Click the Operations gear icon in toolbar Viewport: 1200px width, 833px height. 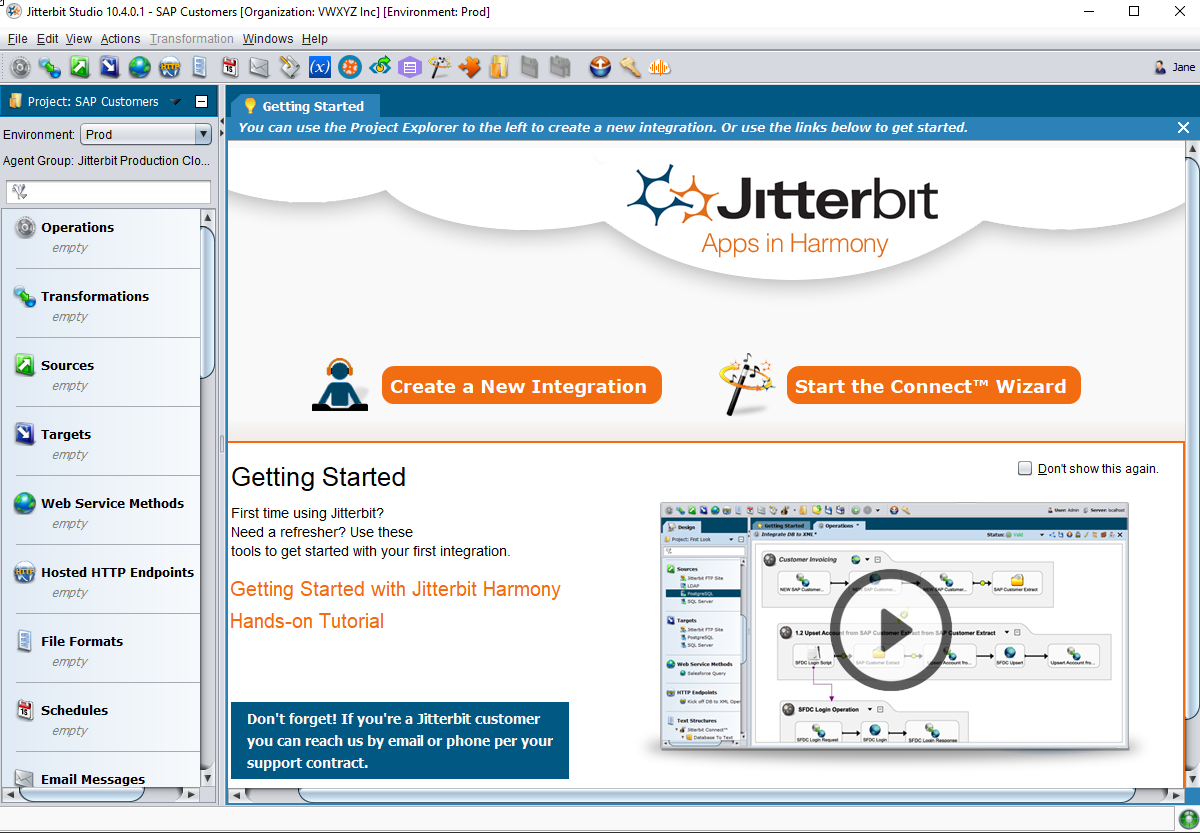click(x=20, y=67)
